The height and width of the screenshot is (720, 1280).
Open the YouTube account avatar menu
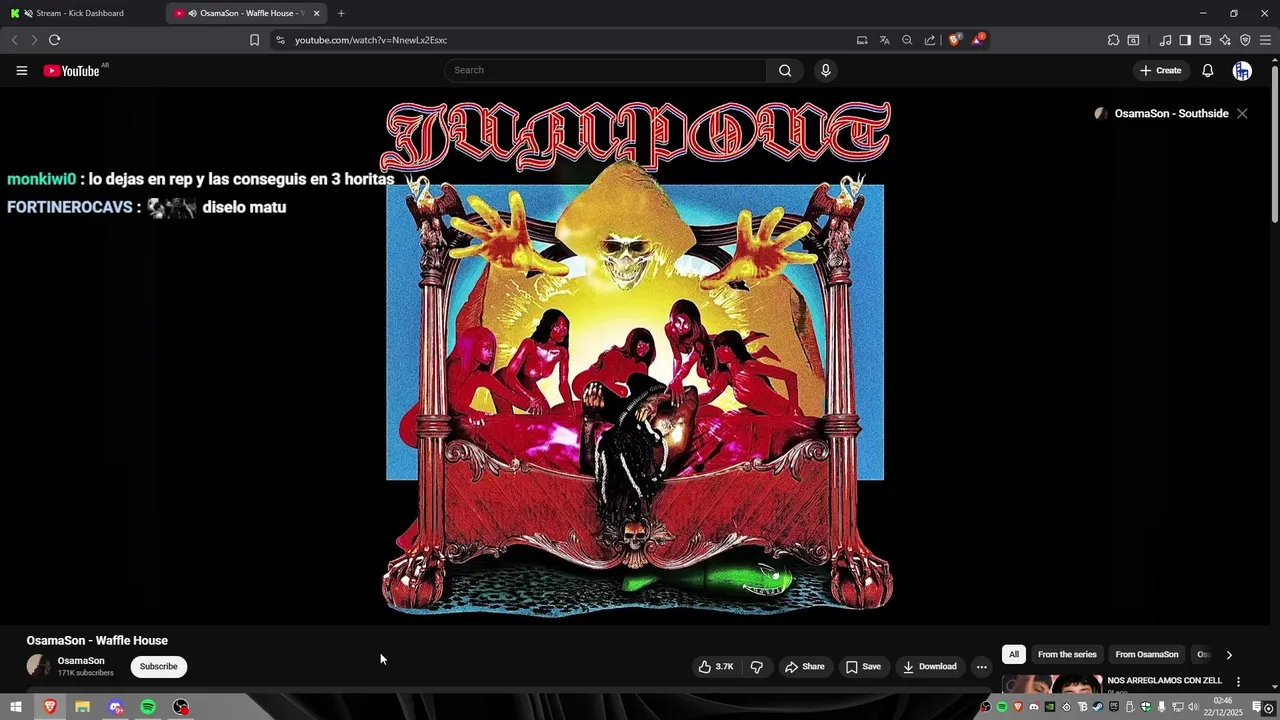[x=1242, y=70]
